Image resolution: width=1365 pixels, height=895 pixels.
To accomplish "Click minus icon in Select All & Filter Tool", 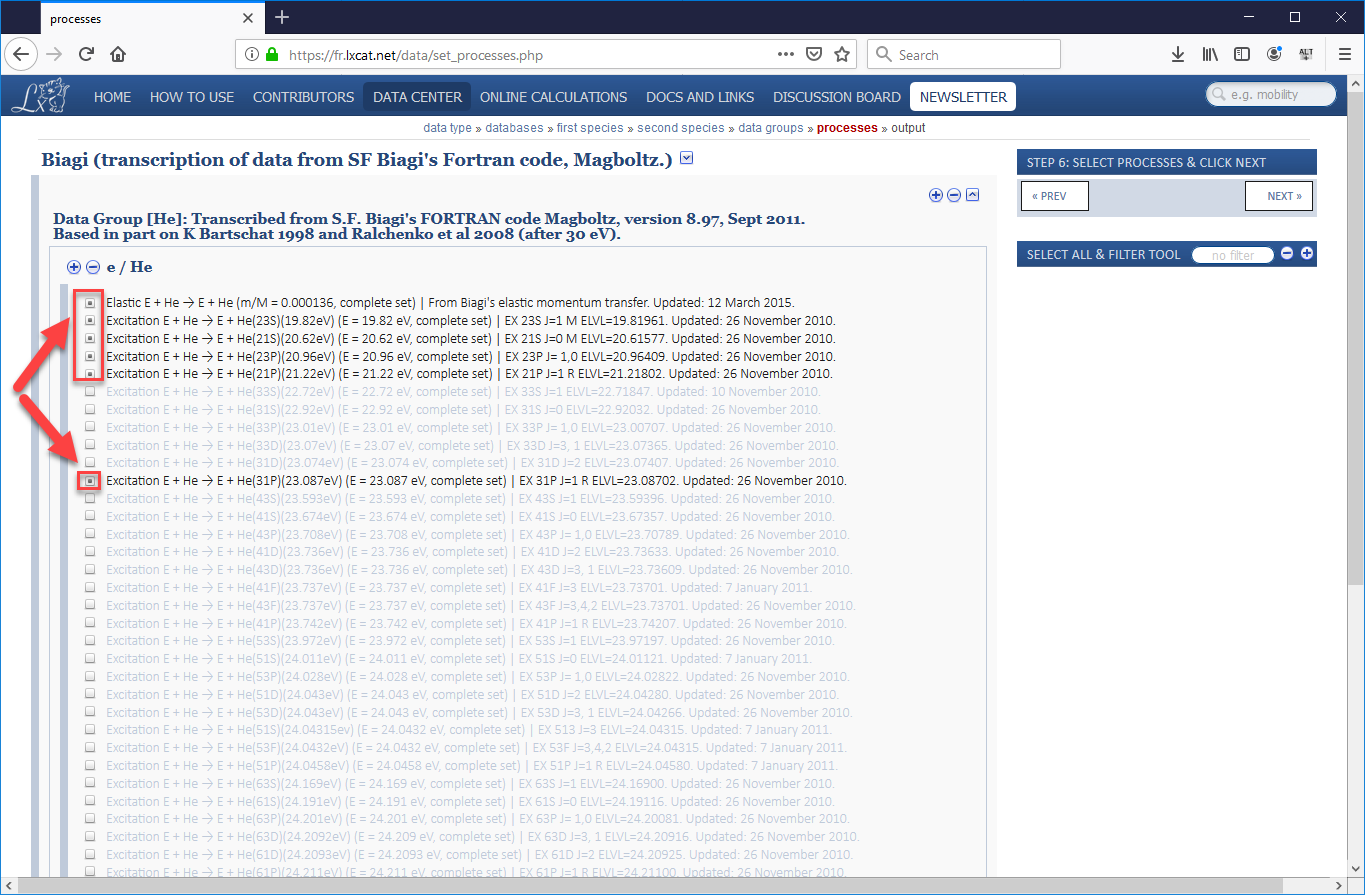I will (1287, 254).
